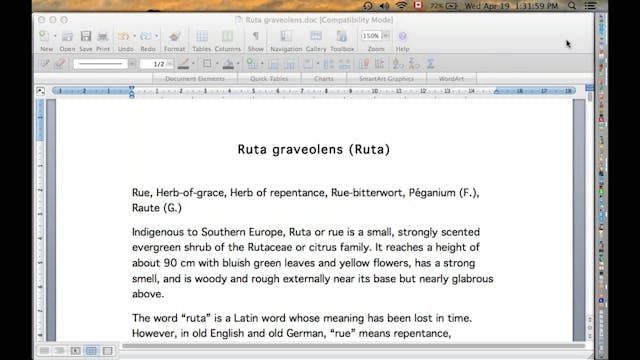Screen dimensions: 640x360
Task: Expand the Shading color dropdown arrow
Action: pos(238,64)
